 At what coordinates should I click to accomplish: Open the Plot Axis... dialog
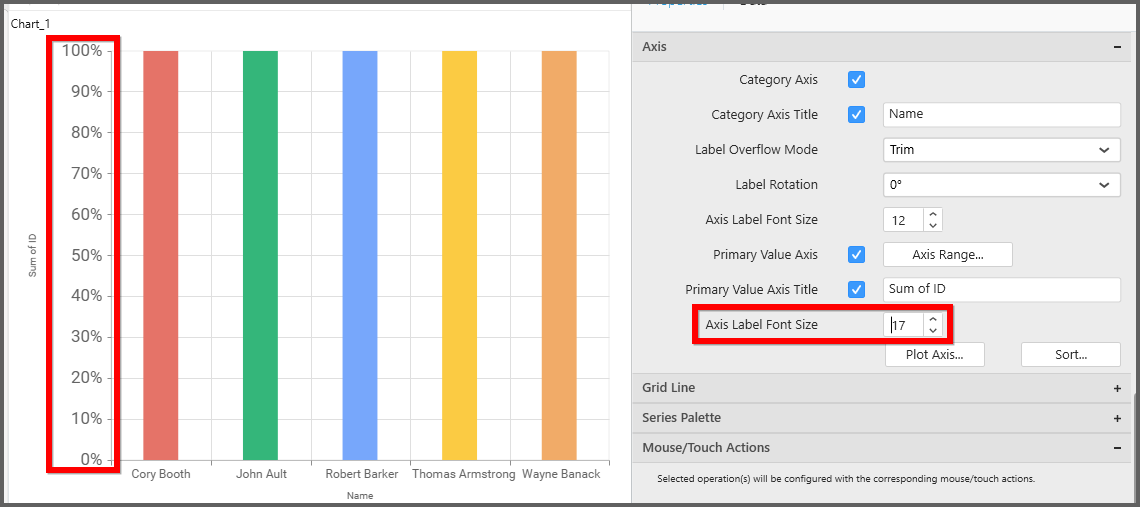coord(934,355)
